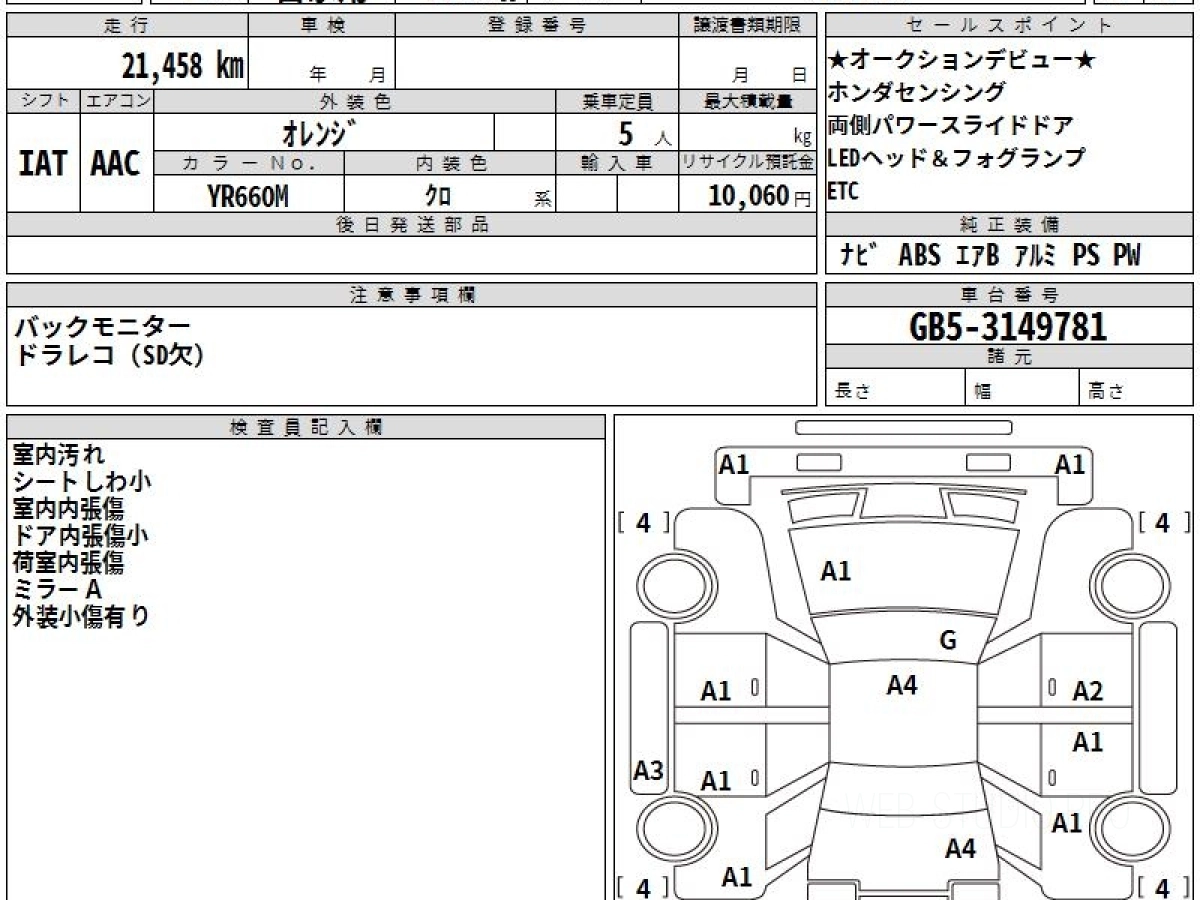
Task: Click the カラーNo. header
Action: [249, 163]
